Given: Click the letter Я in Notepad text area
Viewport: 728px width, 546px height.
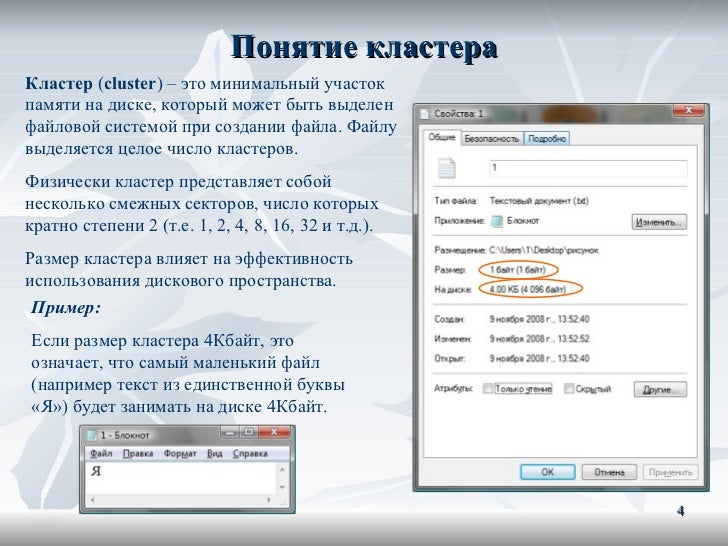Looking at the screenshot, I should click(96, 471).
